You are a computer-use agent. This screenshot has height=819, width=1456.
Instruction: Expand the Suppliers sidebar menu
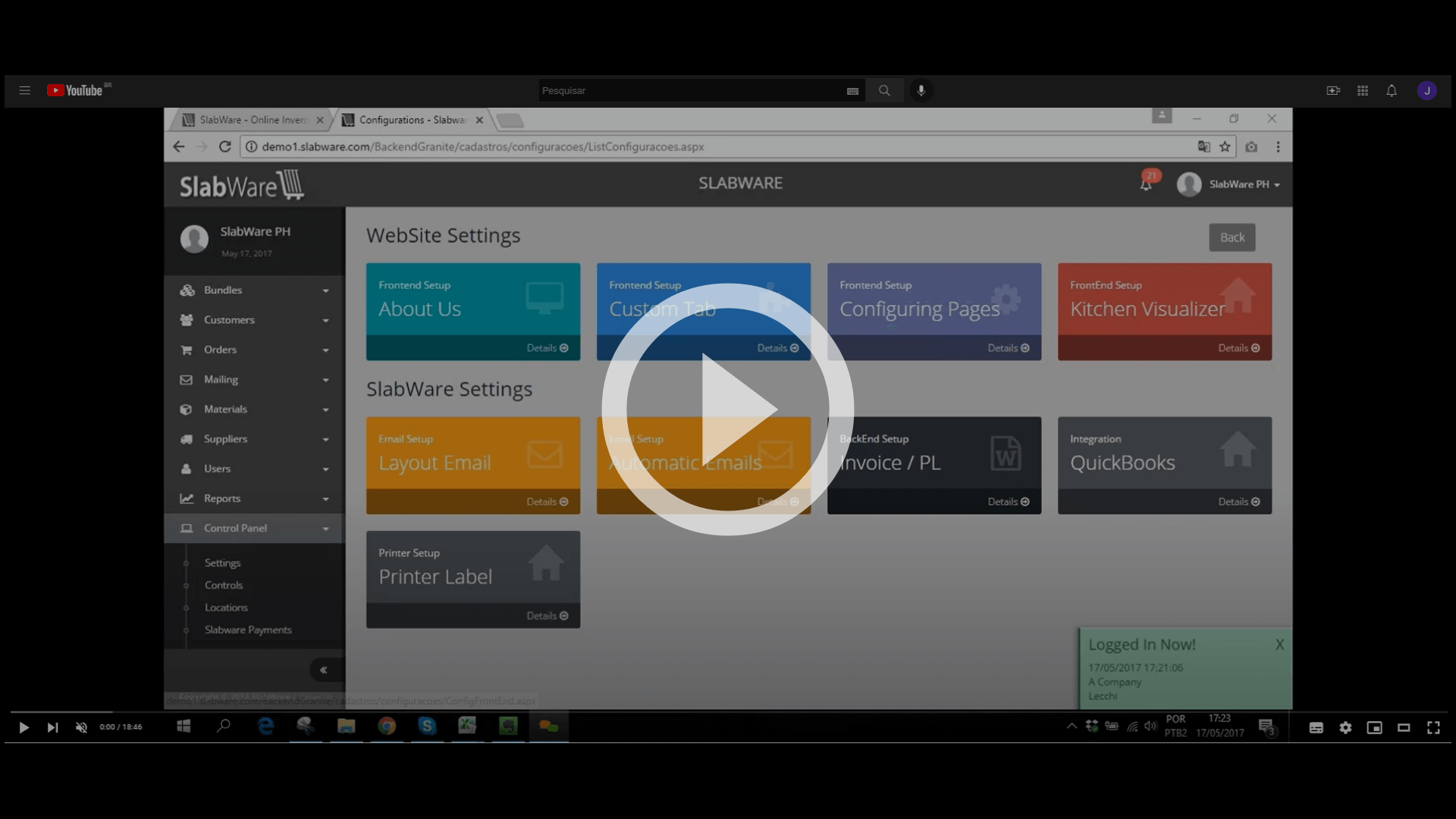tap(254, 439)
